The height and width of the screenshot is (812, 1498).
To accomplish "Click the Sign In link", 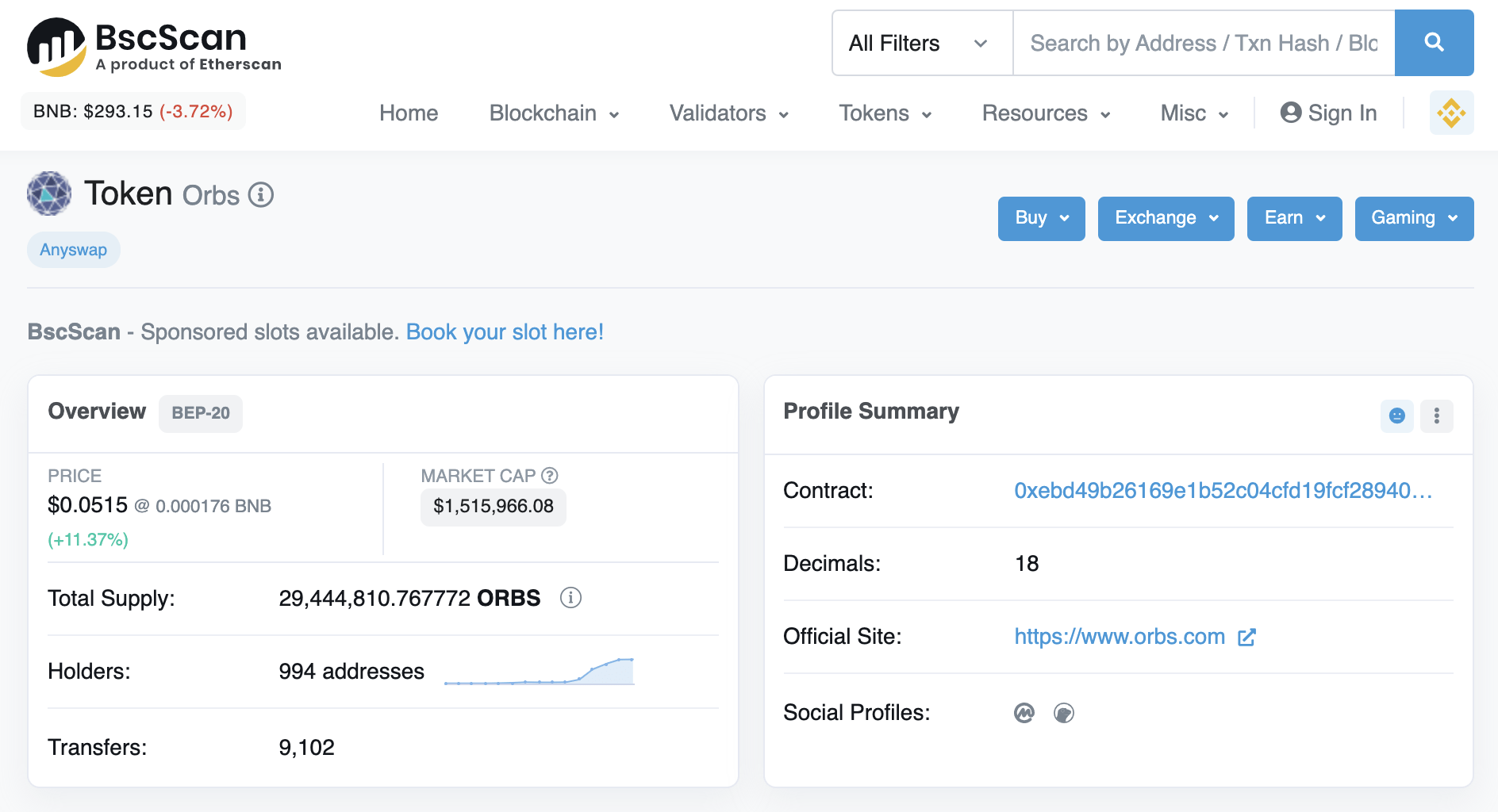I will (1329, 113).
